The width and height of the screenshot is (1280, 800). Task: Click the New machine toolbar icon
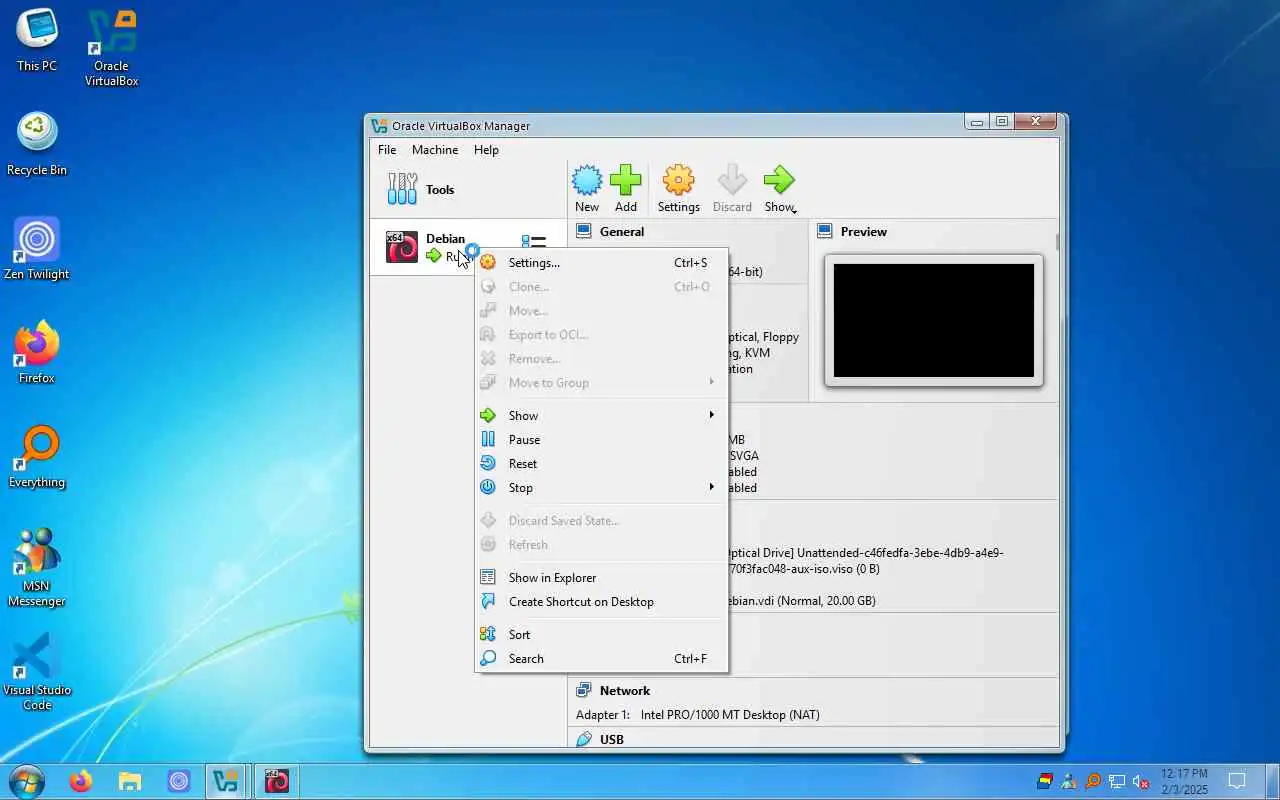(x=587, y=181)
